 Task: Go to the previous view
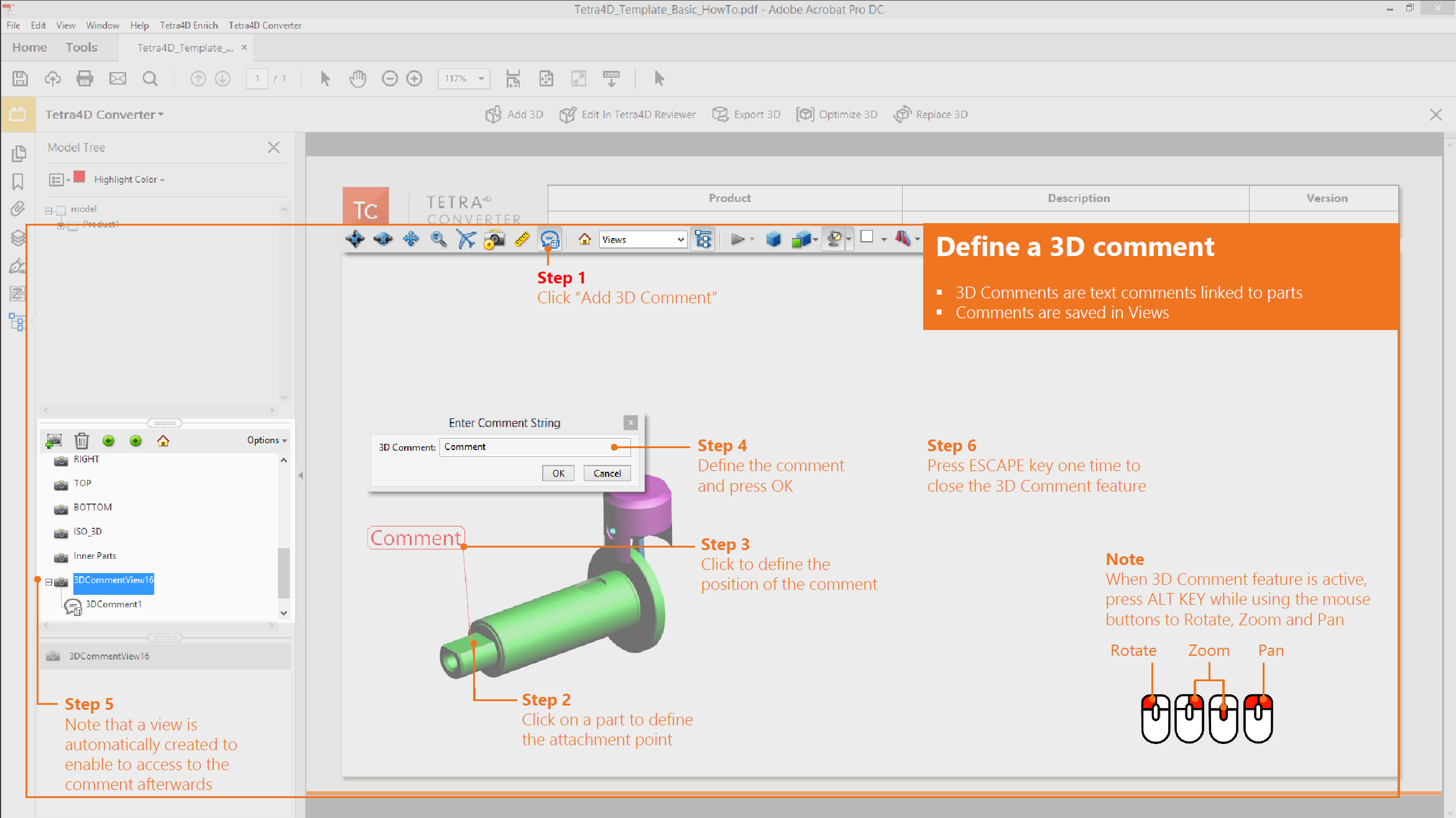point(109,441)
